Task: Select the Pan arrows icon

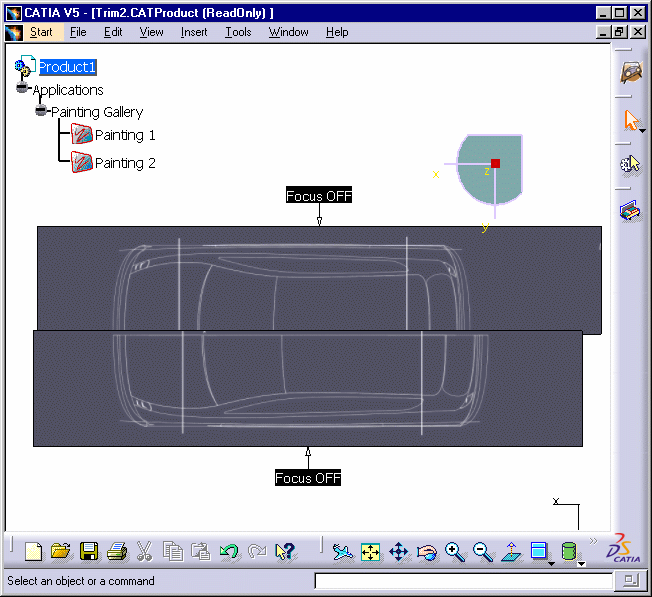Action: tap(398, 553)
